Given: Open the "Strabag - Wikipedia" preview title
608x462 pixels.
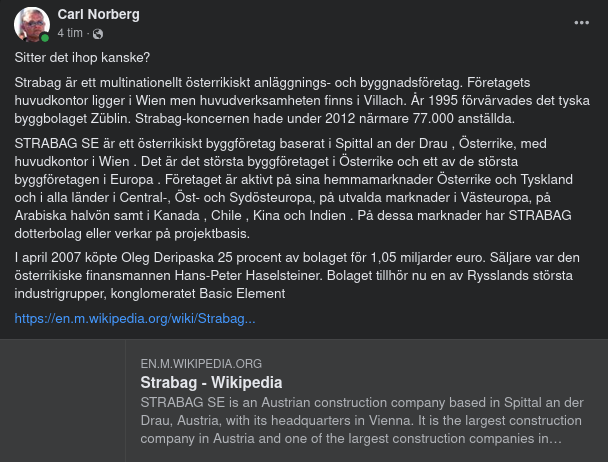Looking at the screenshot, I should coord(211,383).
